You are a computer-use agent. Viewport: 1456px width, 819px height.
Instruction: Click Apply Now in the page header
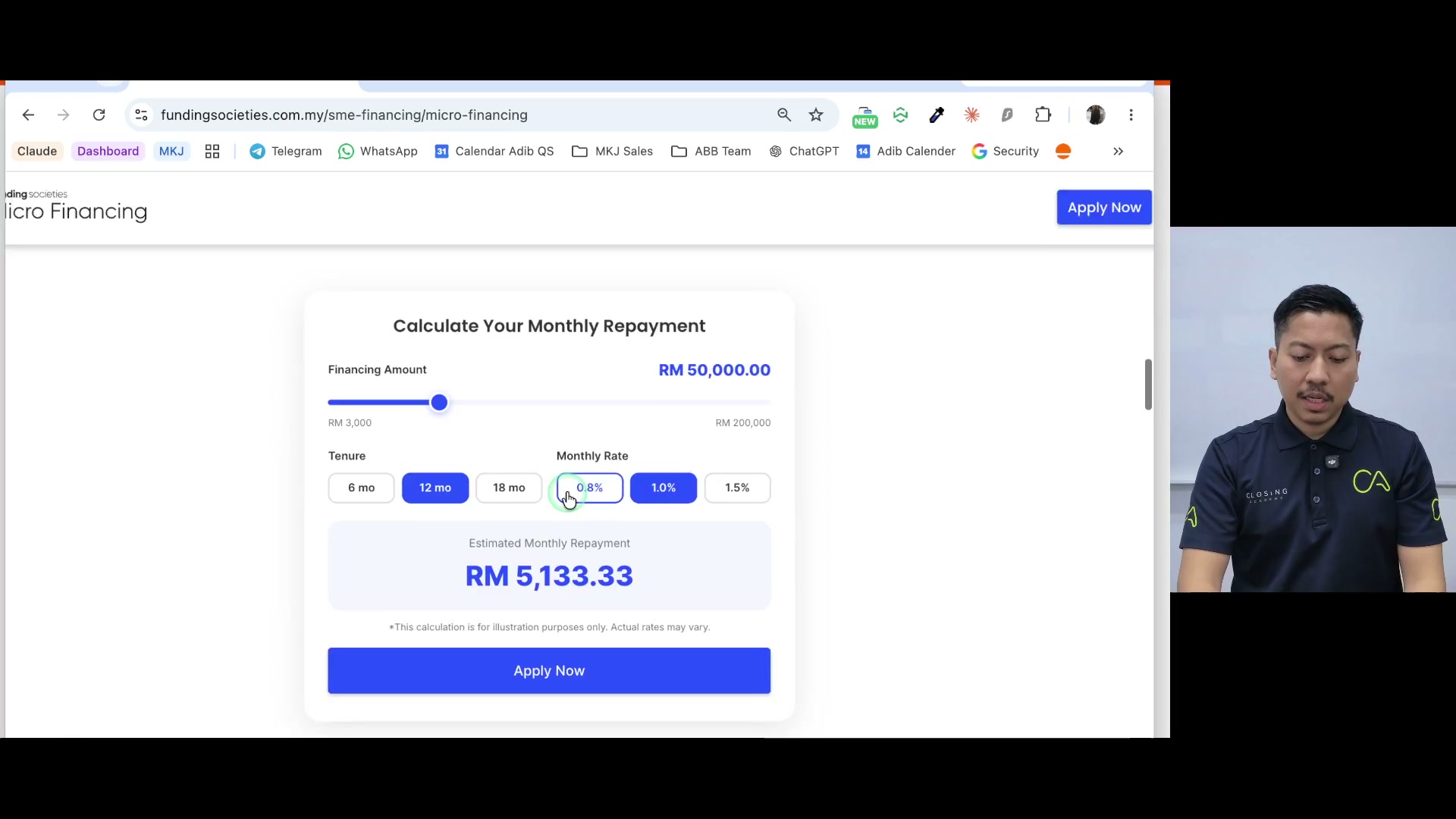[1104, 208]
